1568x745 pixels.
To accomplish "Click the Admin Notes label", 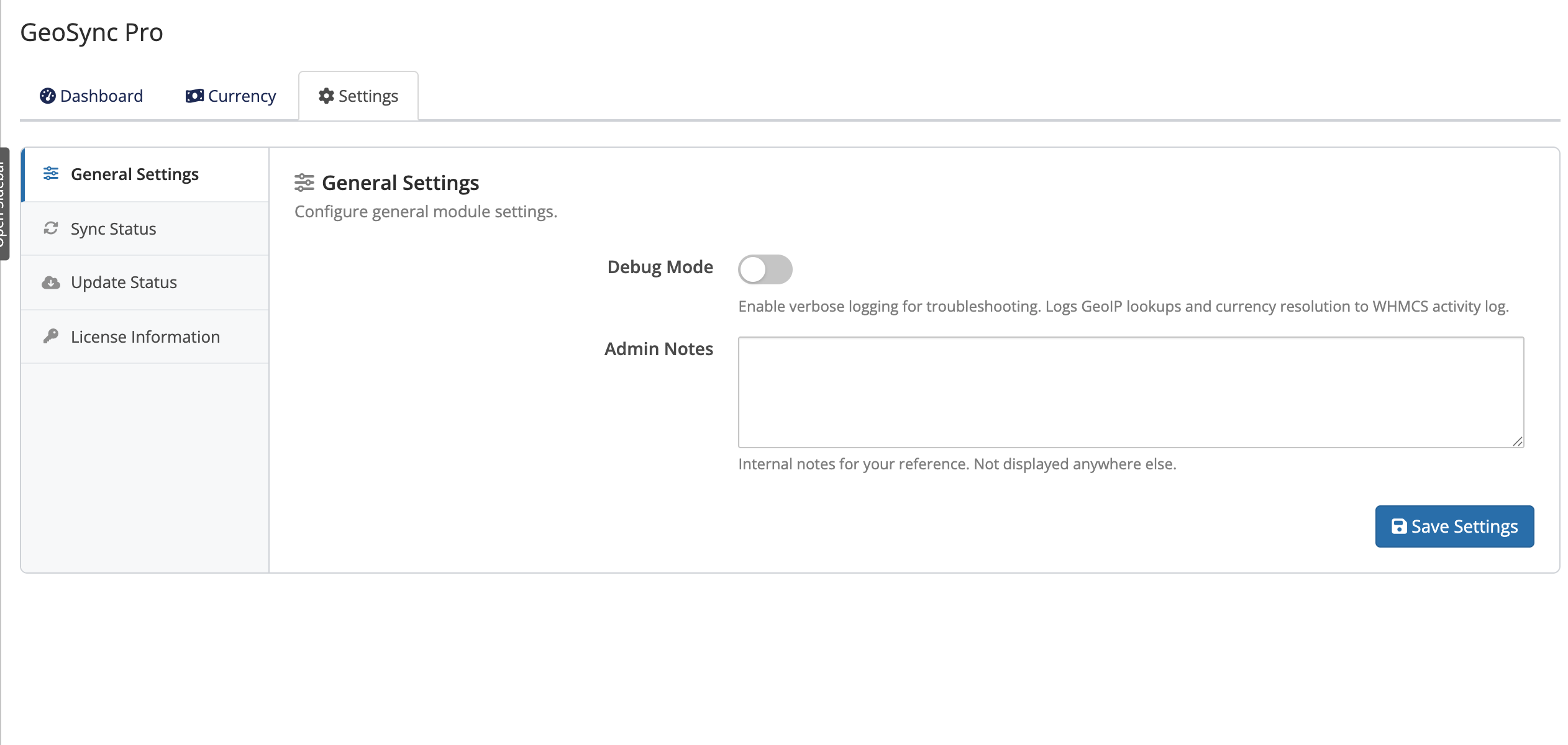I will tap(659, 349).
